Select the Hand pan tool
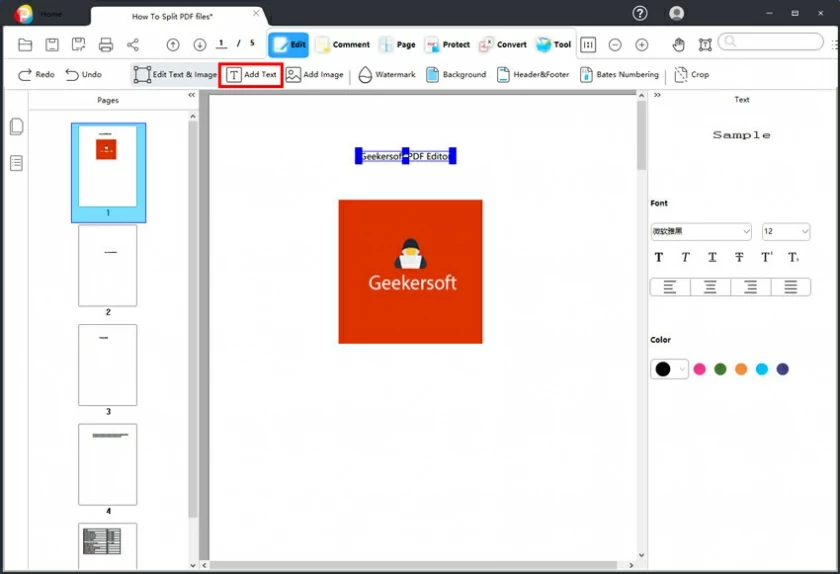Image resolution: width=840 pixels, height=574 pixels. tap(679, 45)
